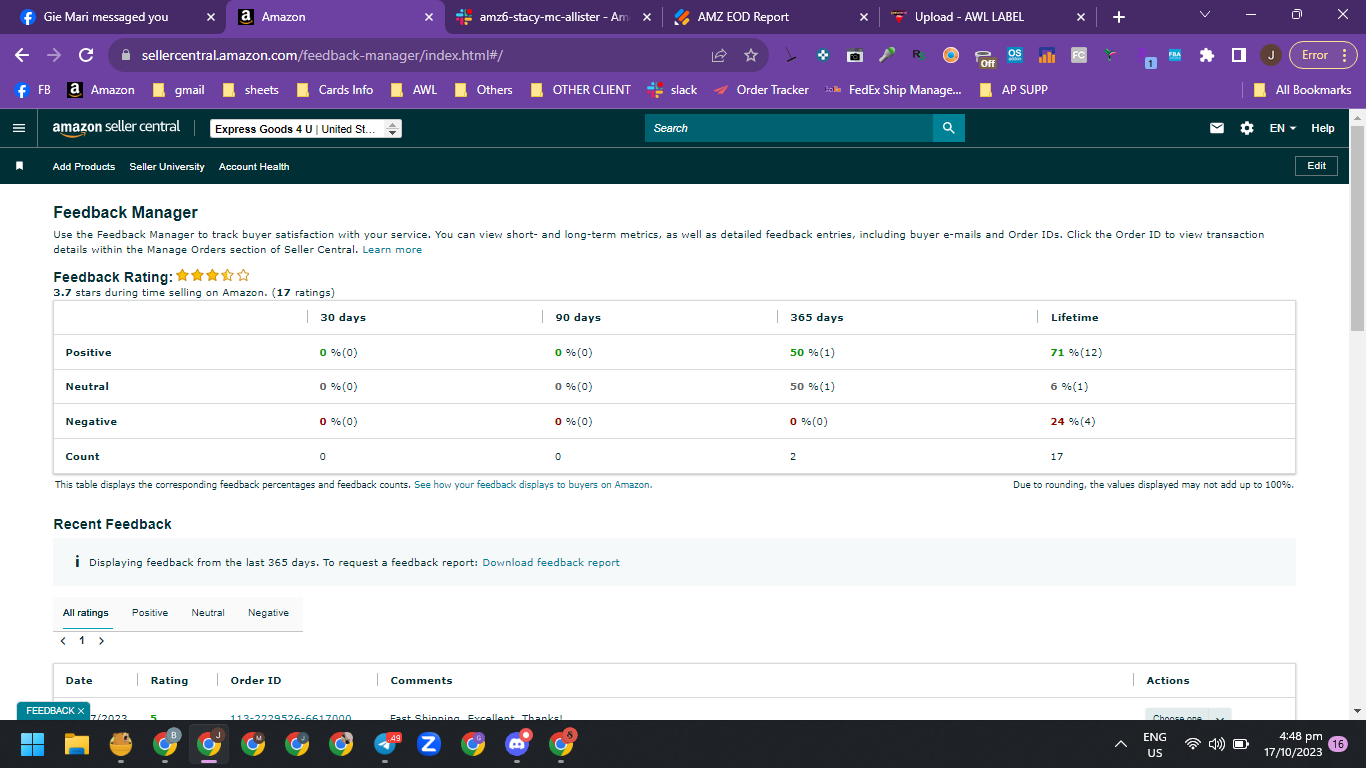Select the Positive ratings tab
1366x768 pixels.
[x=150, y=613]
